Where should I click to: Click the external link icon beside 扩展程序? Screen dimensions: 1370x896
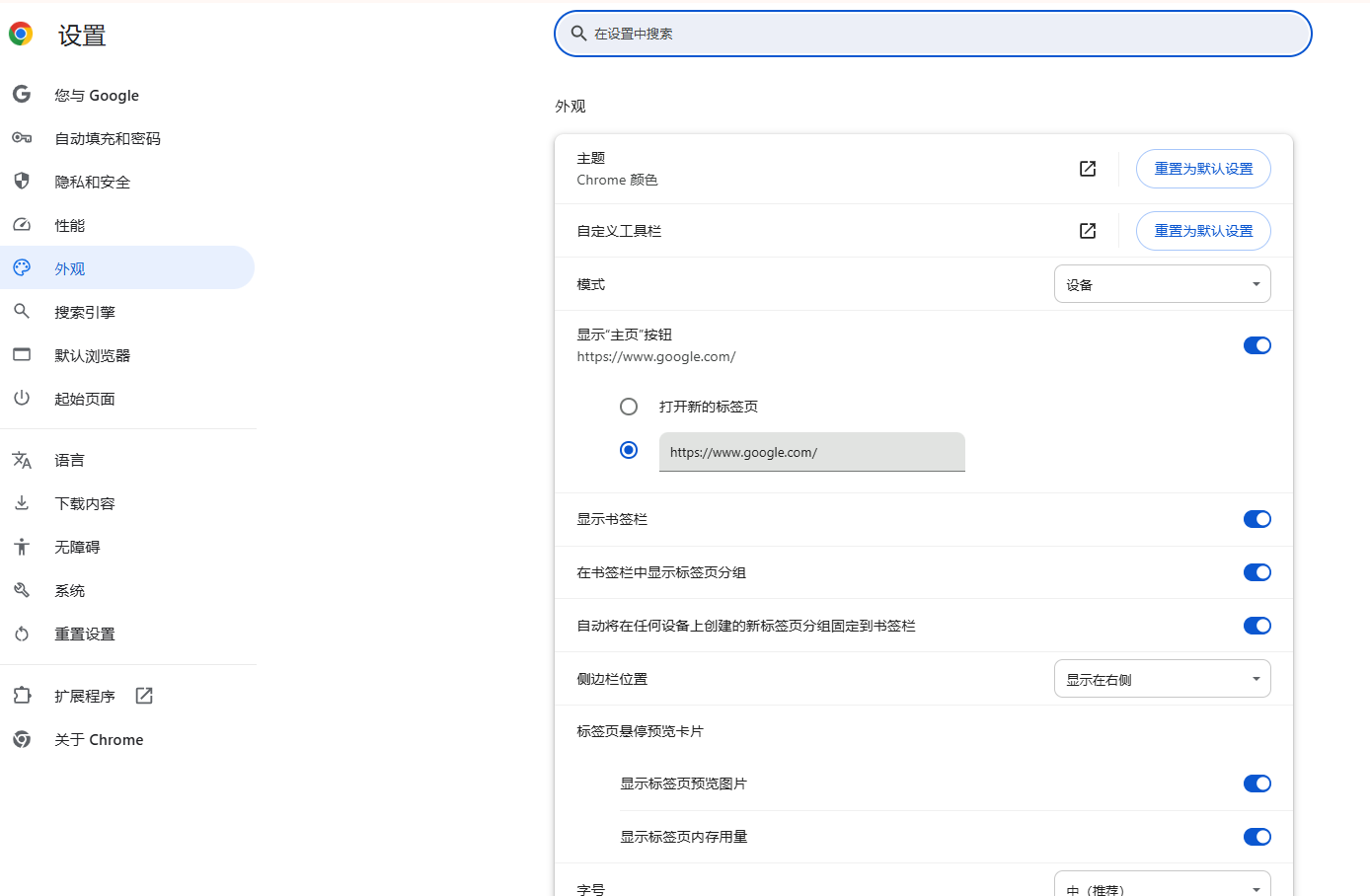click(x=144, y=696)
